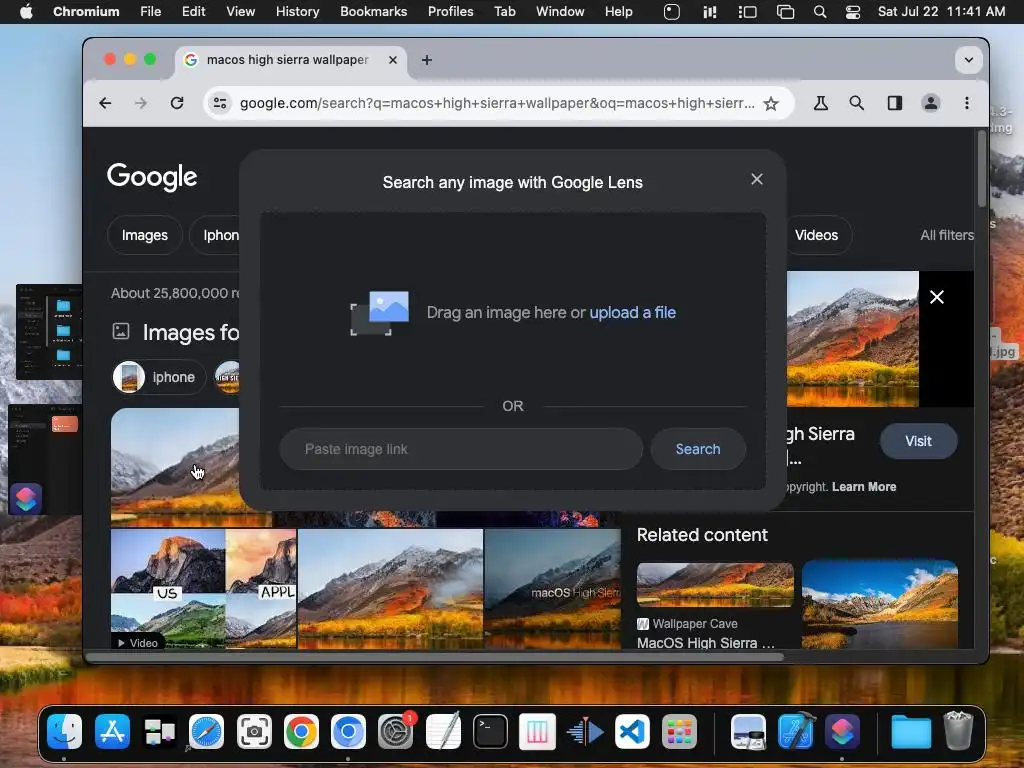Open the Window menu
Image resolution: width=1024 pixels, height=768 pixels.
560,12
